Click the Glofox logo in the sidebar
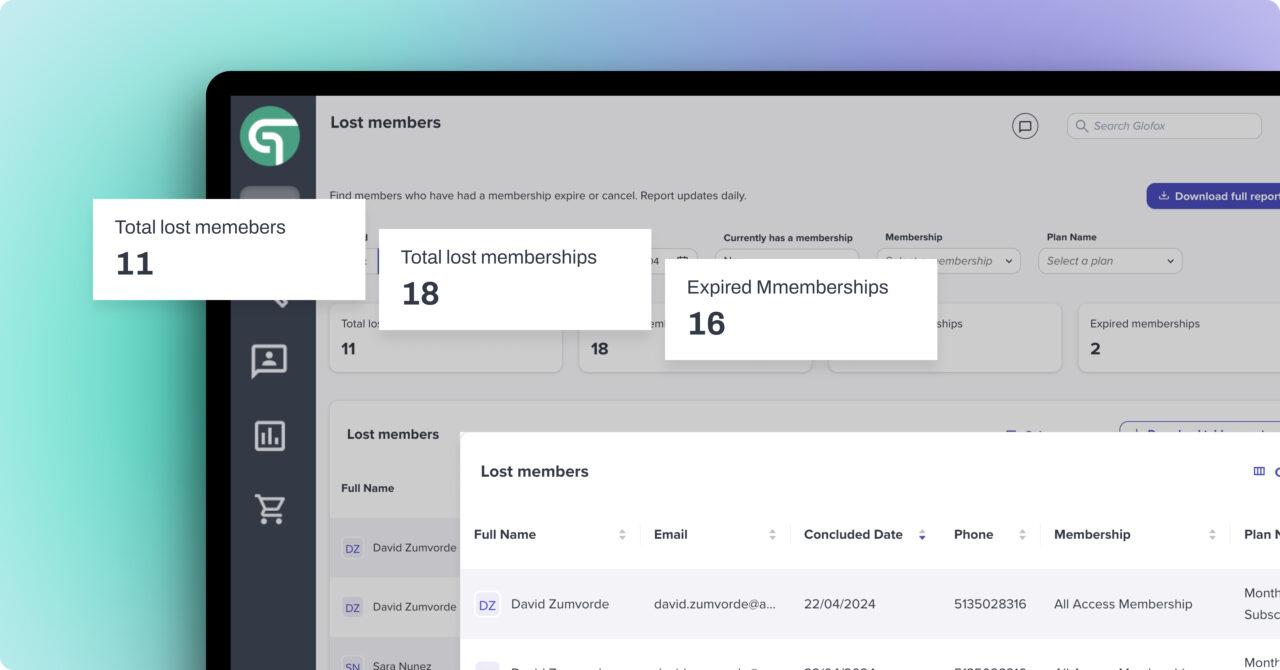 point(270,137)
